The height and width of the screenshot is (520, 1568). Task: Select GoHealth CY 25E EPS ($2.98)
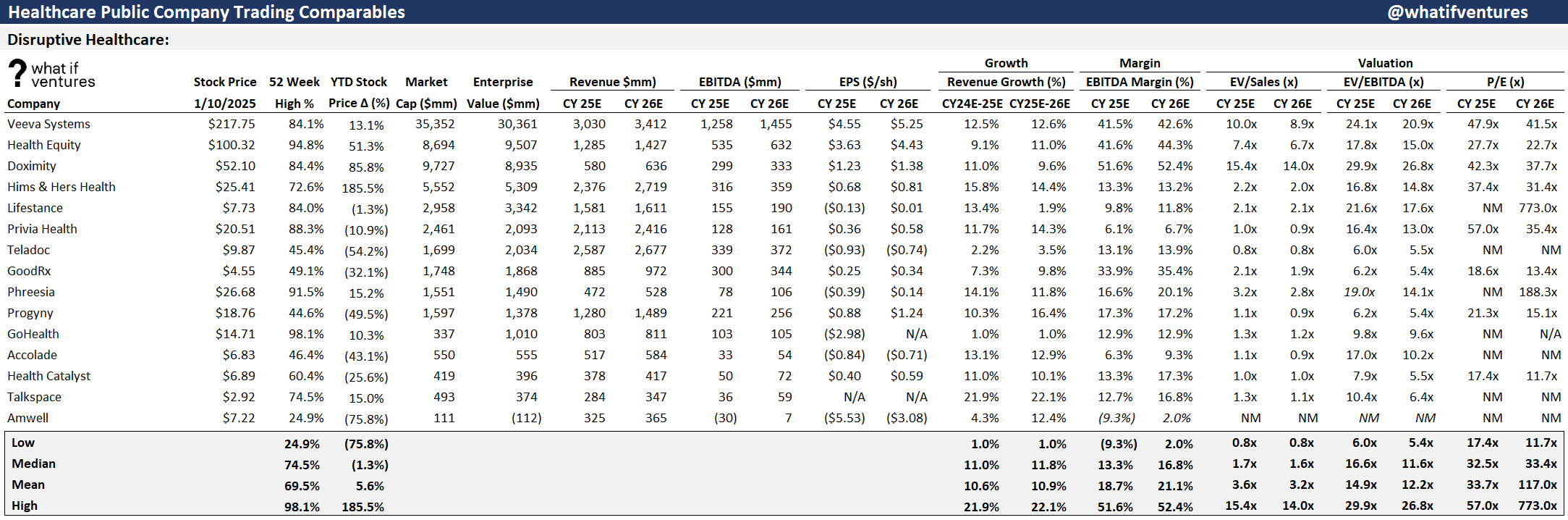tap(844, 334)
